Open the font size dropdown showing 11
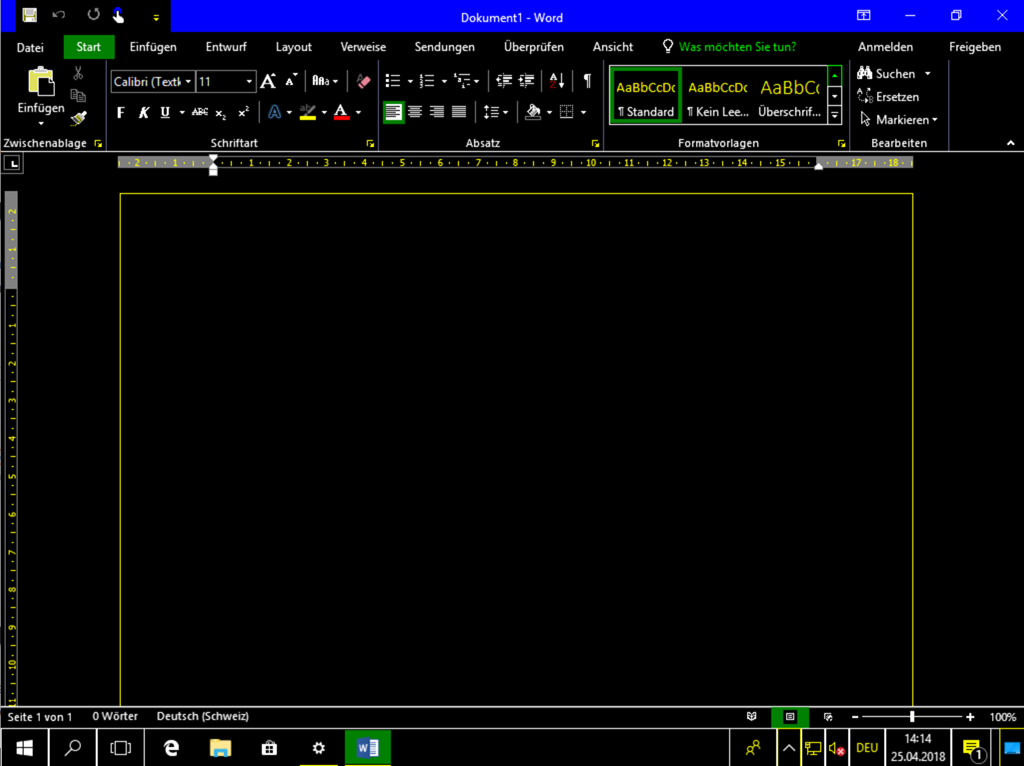This screenshot has width=1024, height=766. click(226, 82)
